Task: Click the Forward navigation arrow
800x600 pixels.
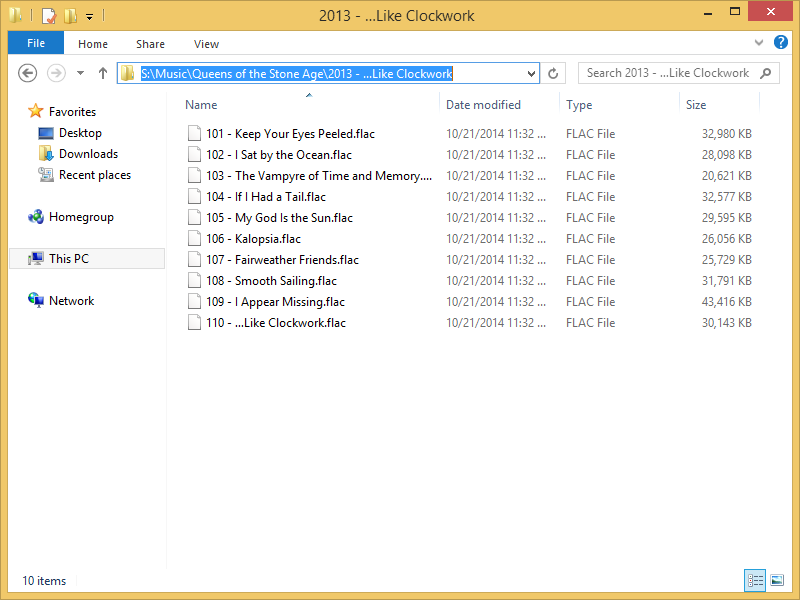Action: 56,73
